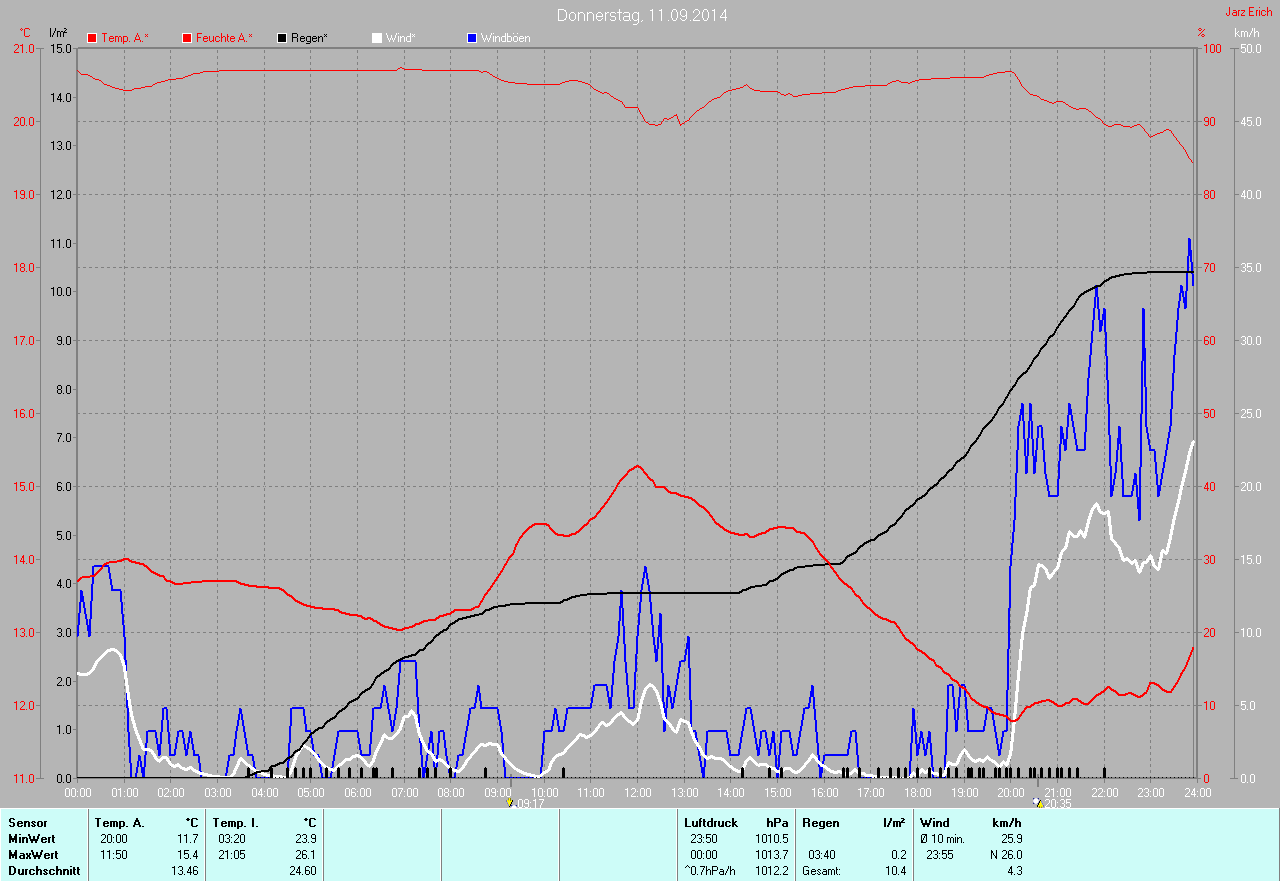Screen dimensions: 1280x881
Task: Click the indoor average value "24.60"
Action: pos(302,870)
